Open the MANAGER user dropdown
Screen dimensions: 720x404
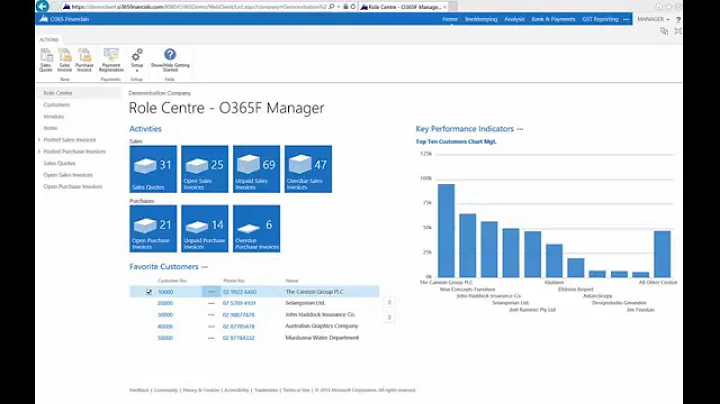[x=653, y=19]
